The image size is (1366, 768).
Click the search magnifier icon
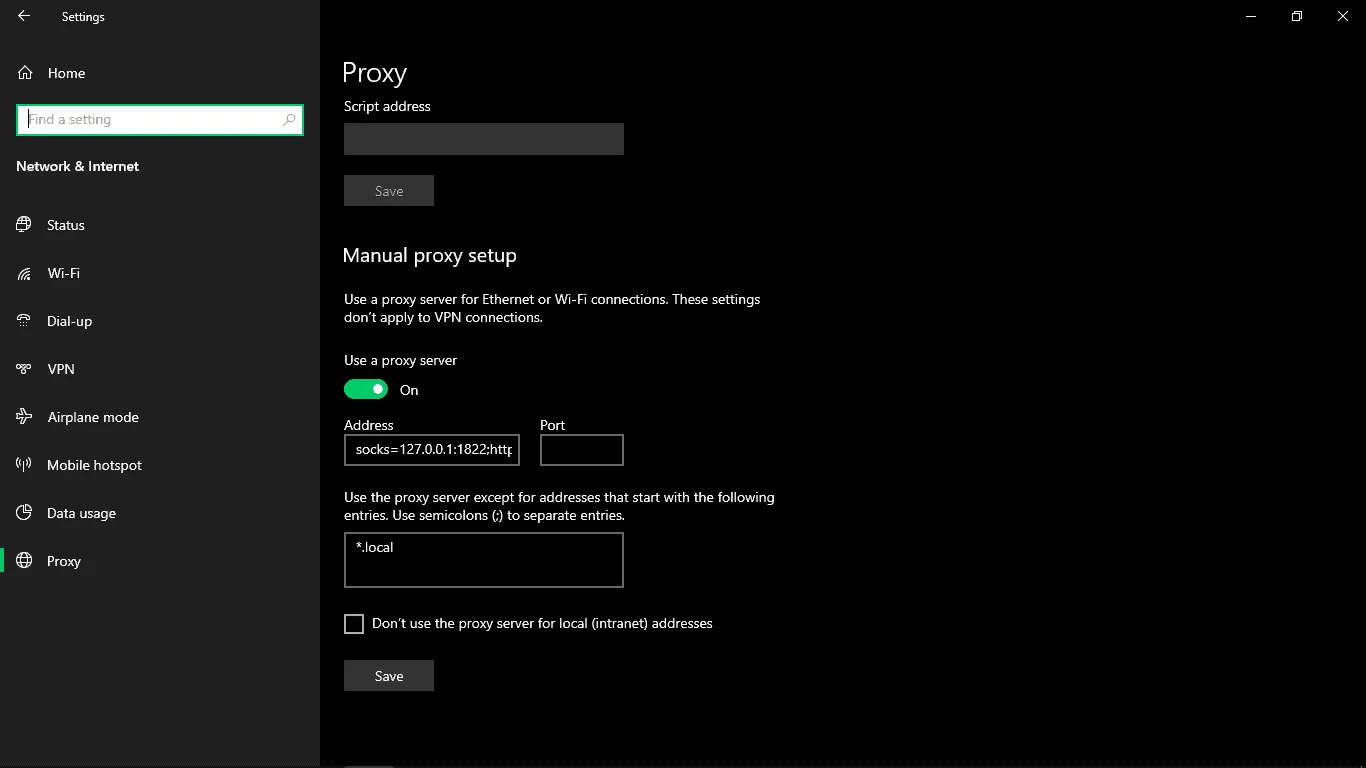pyautogui.click(x=290, y=120)
